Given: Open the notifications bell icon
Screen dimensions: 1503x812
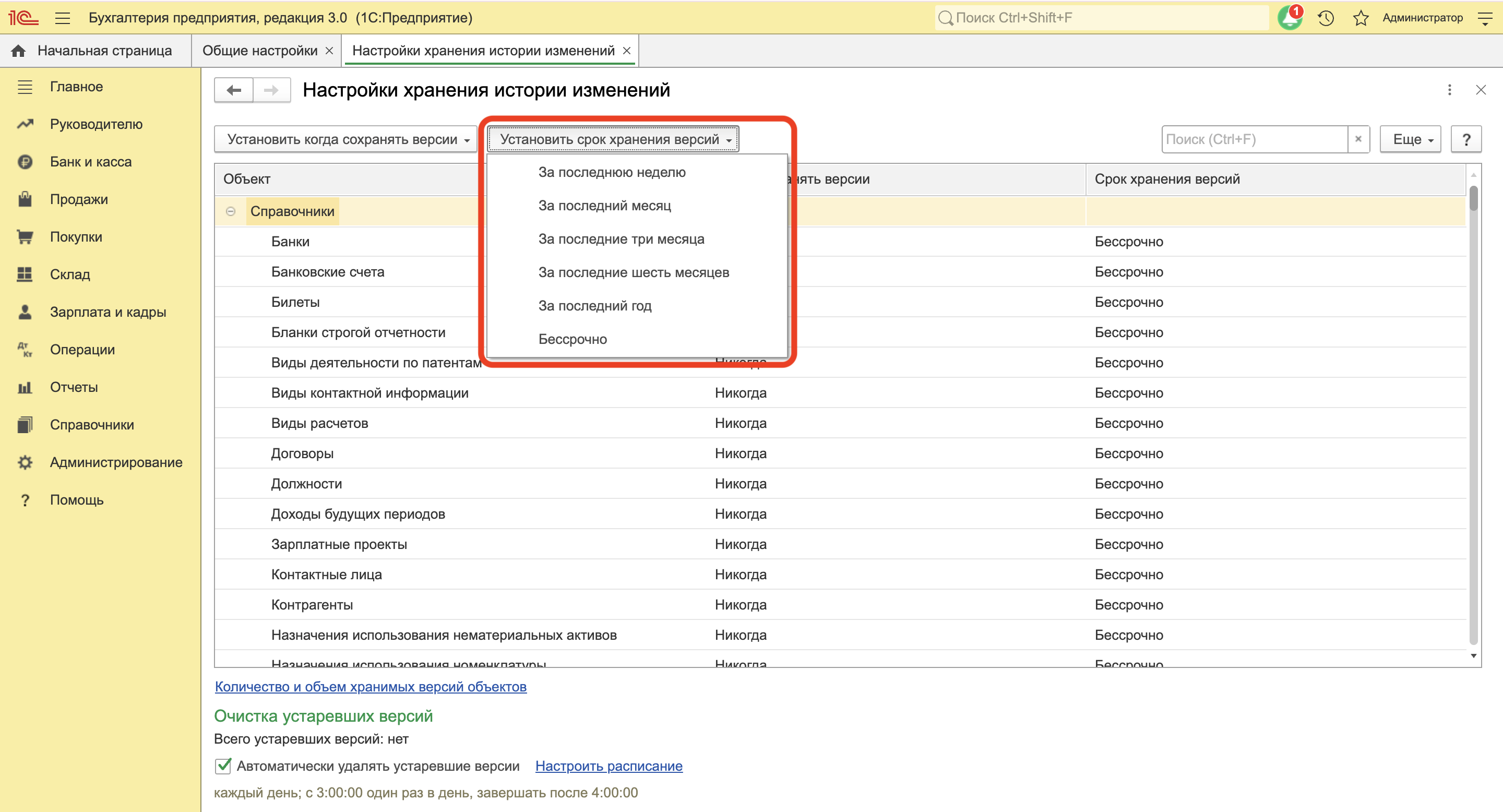Looking at the screenshot, I should pyautogui.click(x=1290, y=18).
